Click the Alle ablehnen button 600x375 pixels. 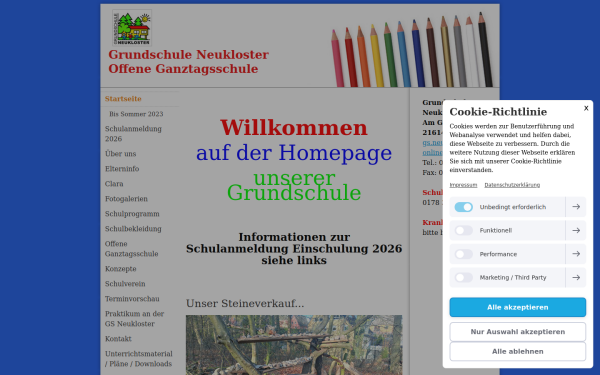517,351
